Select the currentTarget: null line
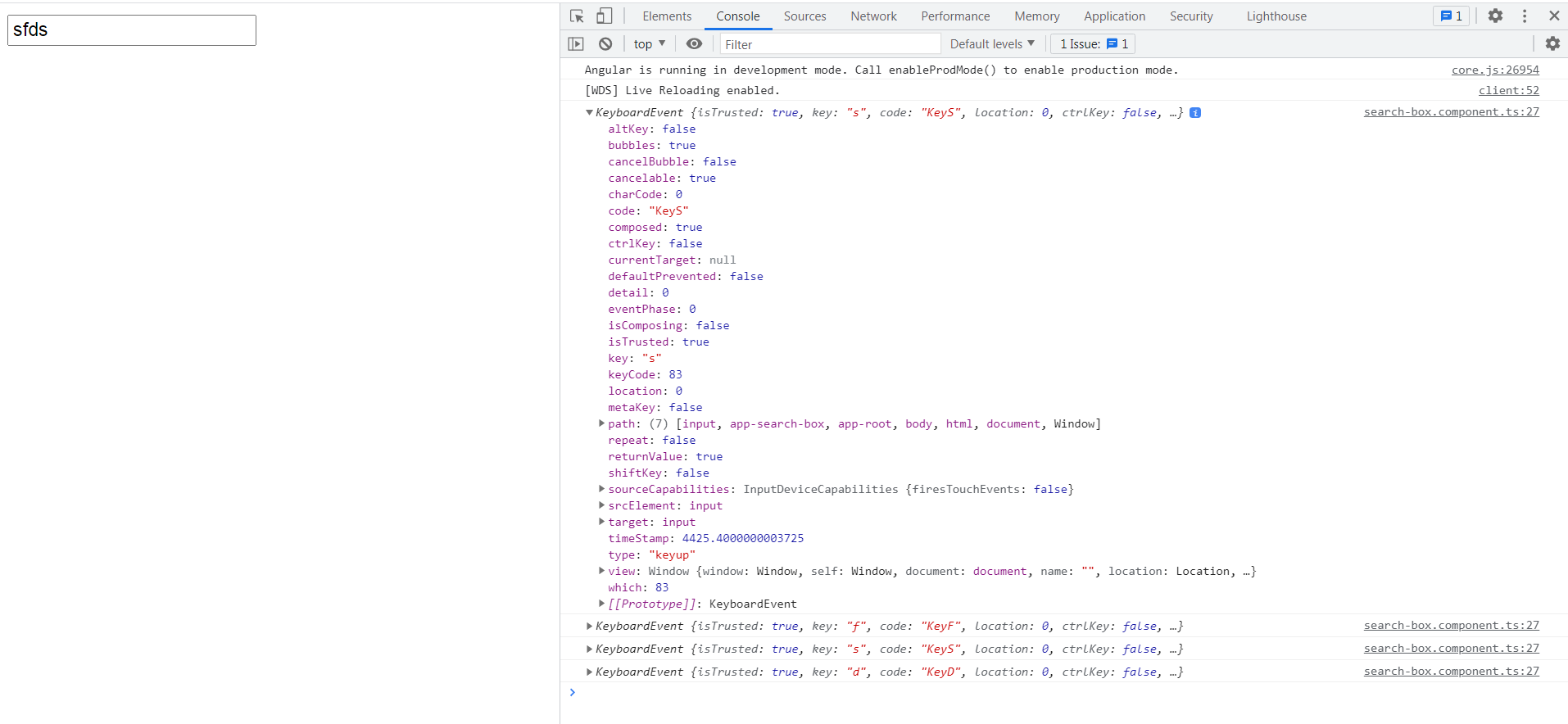The image size is (1568, 724). 672,260
